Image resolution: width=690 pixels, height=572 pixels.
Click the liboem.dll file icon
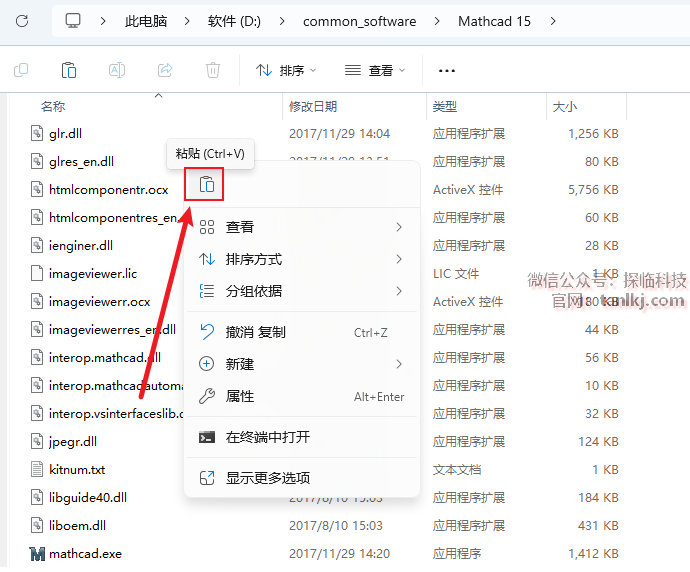pyautogui.click(x=37, y=525)
